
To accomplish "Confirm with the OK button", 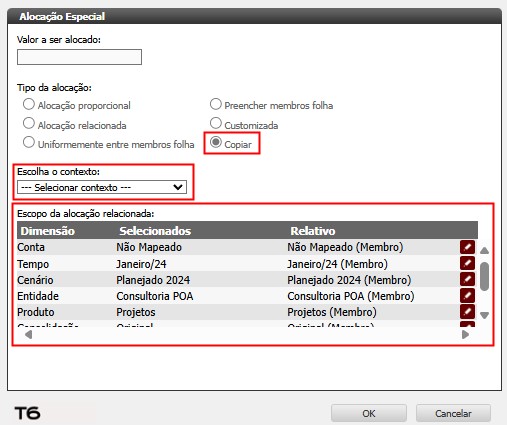I will click(369, 413).
